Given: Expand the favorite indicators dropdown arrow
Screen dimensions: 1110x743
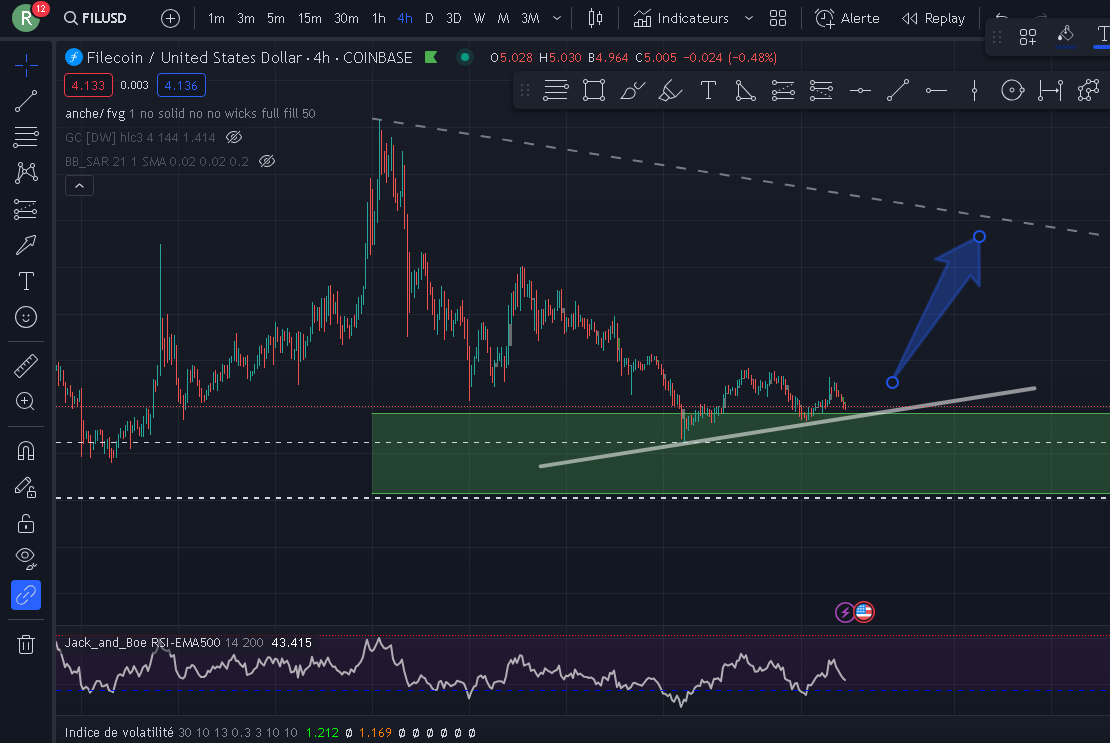Looking at the screenshot, I should click(x=749, y=18).
